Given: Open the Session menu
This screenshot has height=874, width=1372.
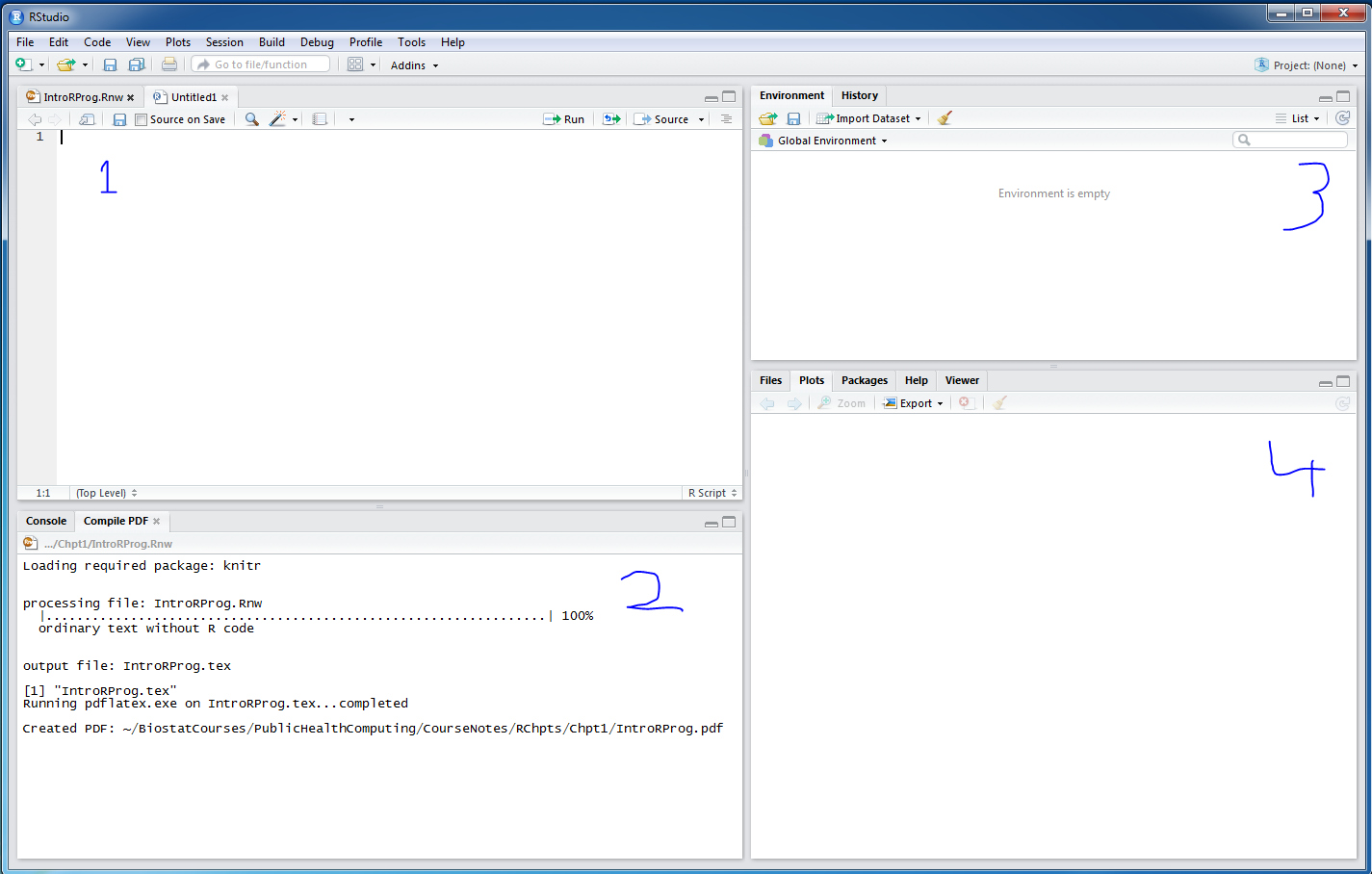Looking at the screenshot, I should coord(224,42).
